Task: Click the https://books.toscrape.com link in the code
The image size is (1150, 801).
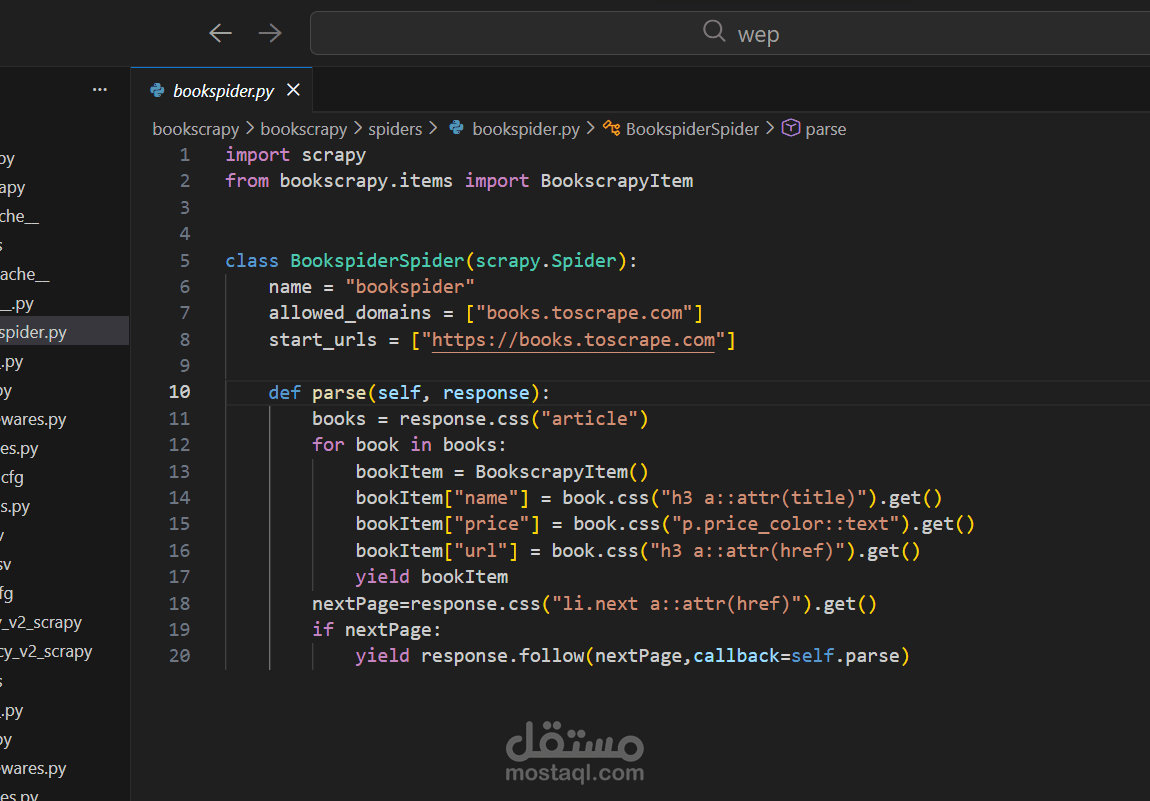Action: pyautogui.click(x=574, y=340)
